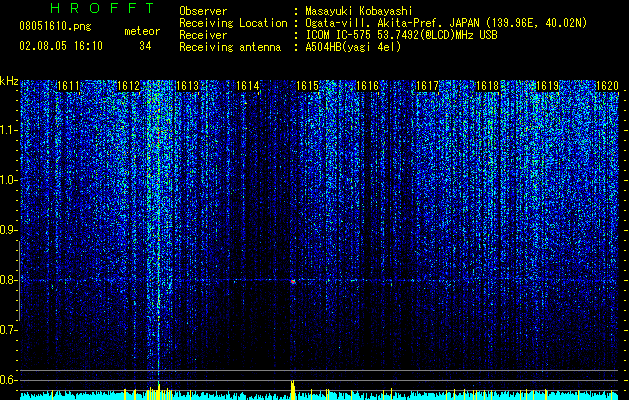Click the 1611 time marker
Screen dimensions: 629x400
coord(68,86)
